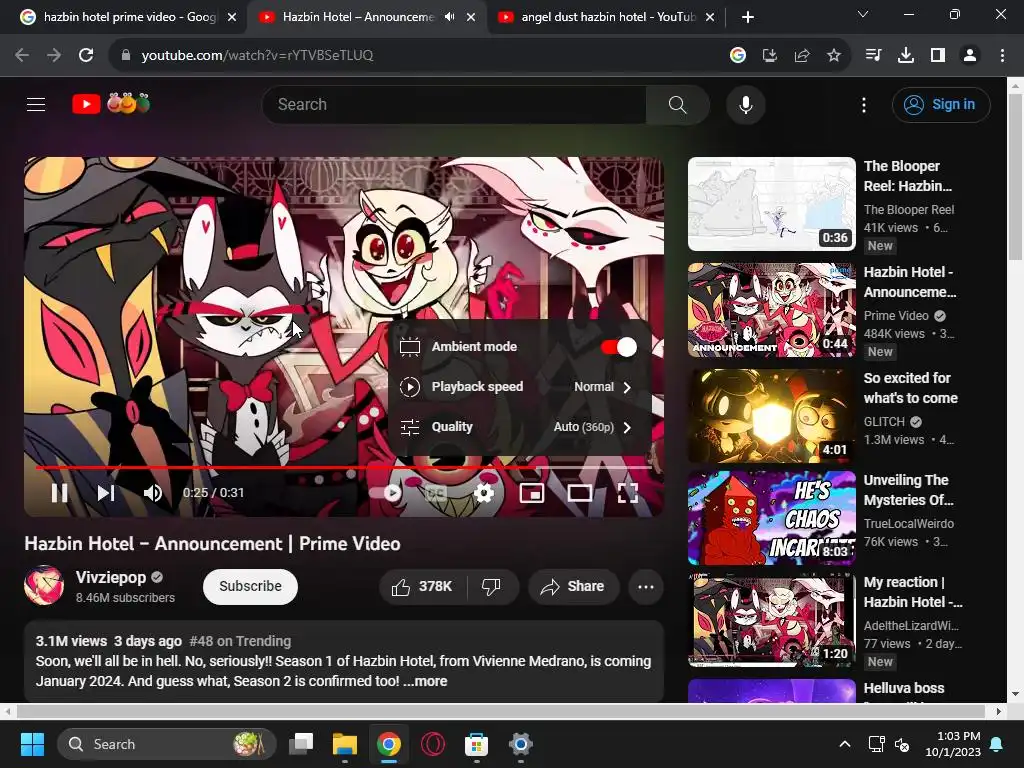Enter full screen mode

[x=628, y=493]
